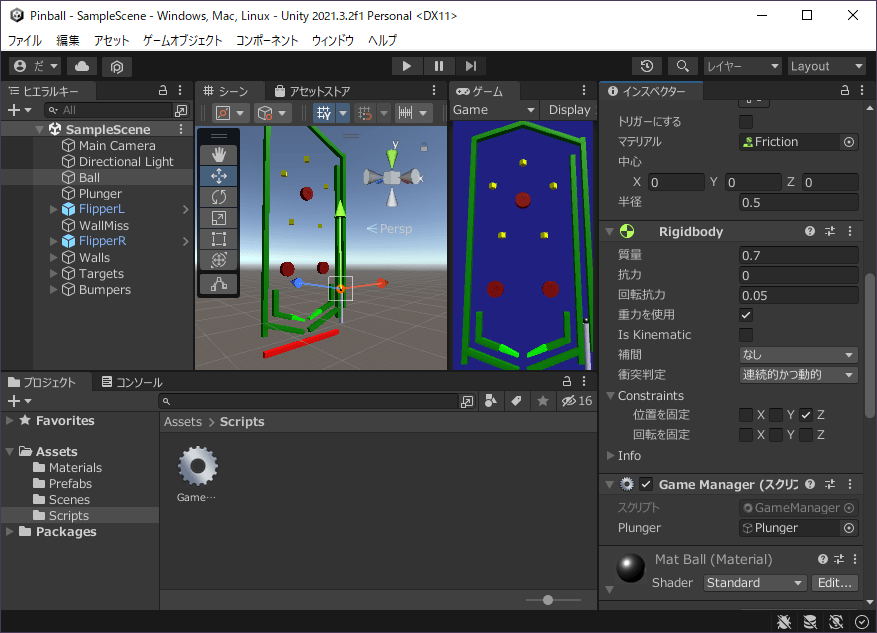The width and height of the screenshot is (877, 633).
Task: Open the Layout dropdown
Action: pyautogui.click(x=826, y=66)
